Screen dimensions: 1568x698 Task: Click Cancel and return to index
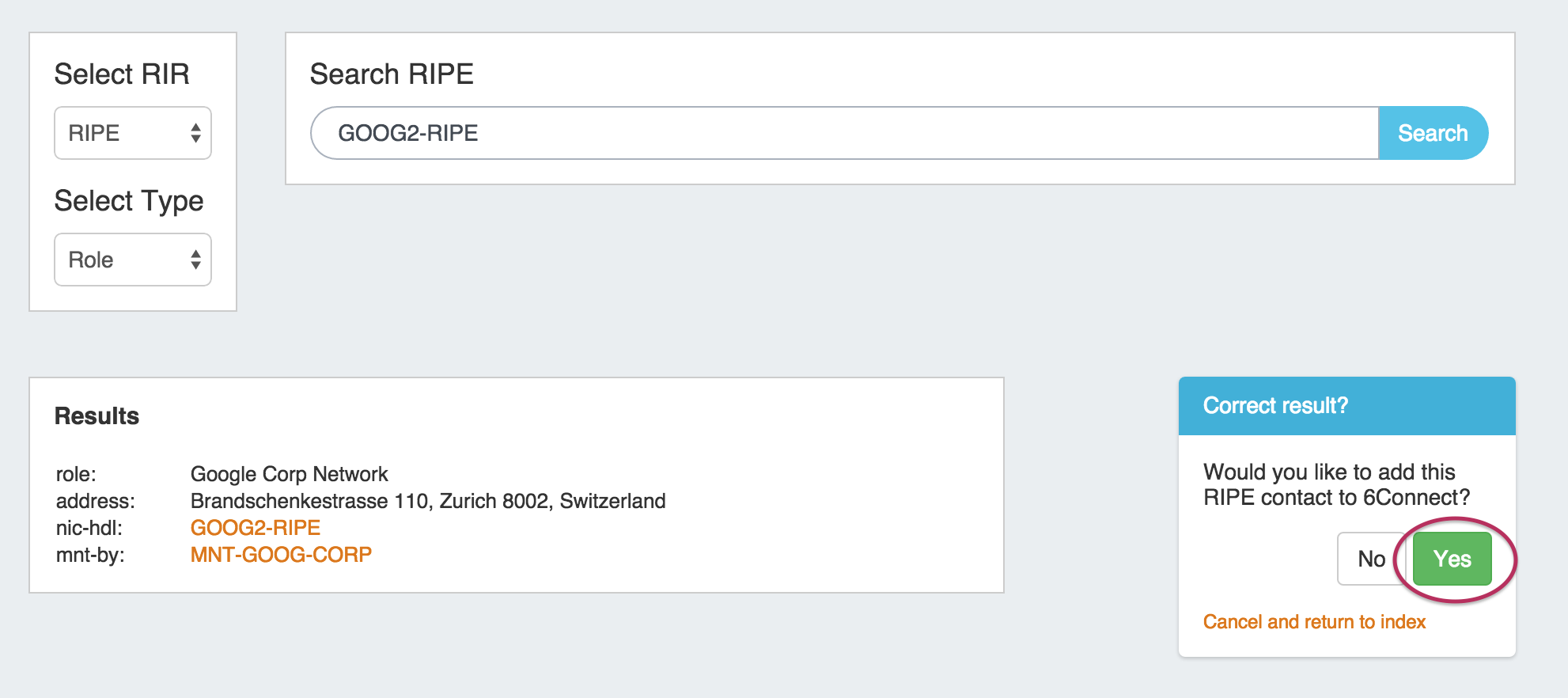[x=1314, y=622]
